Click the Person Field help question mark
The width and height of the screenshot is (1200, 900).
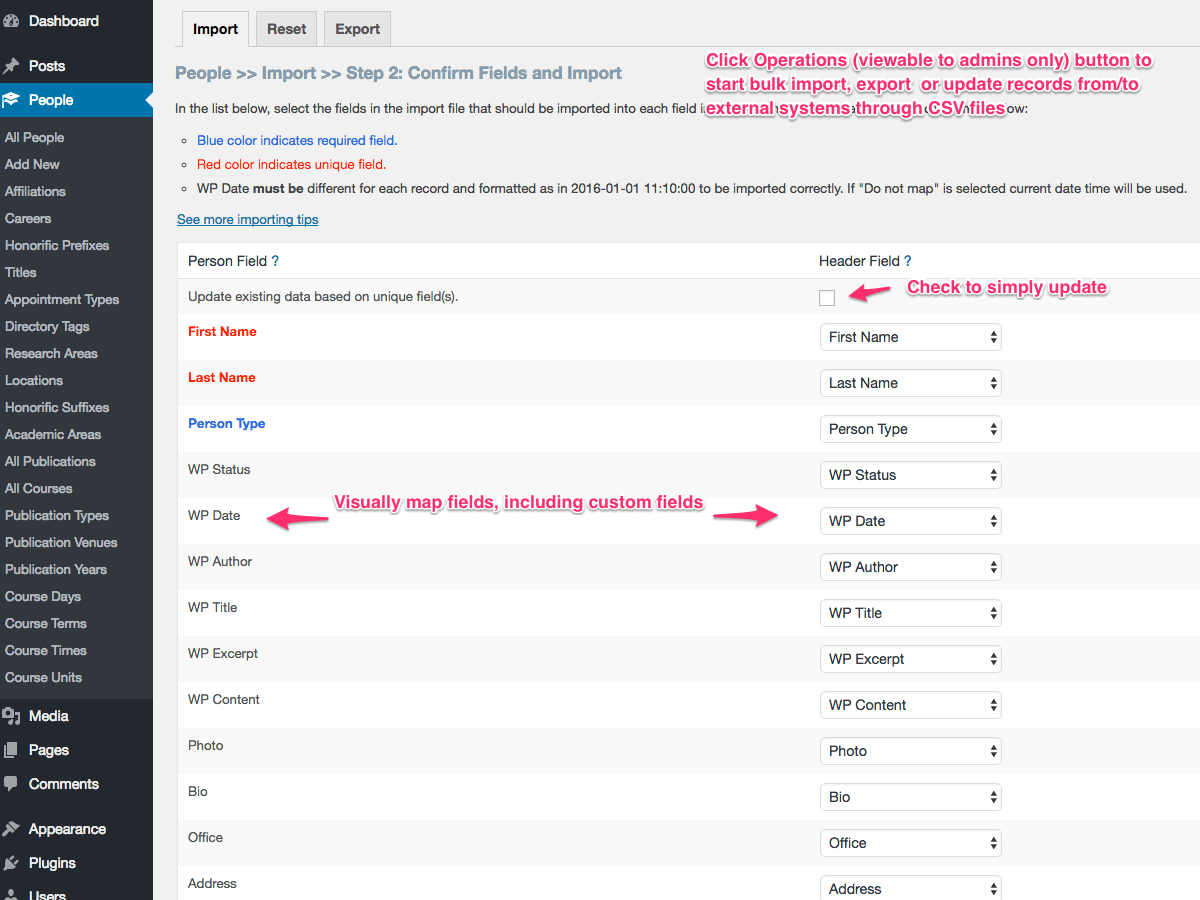(x=275, y=261)
